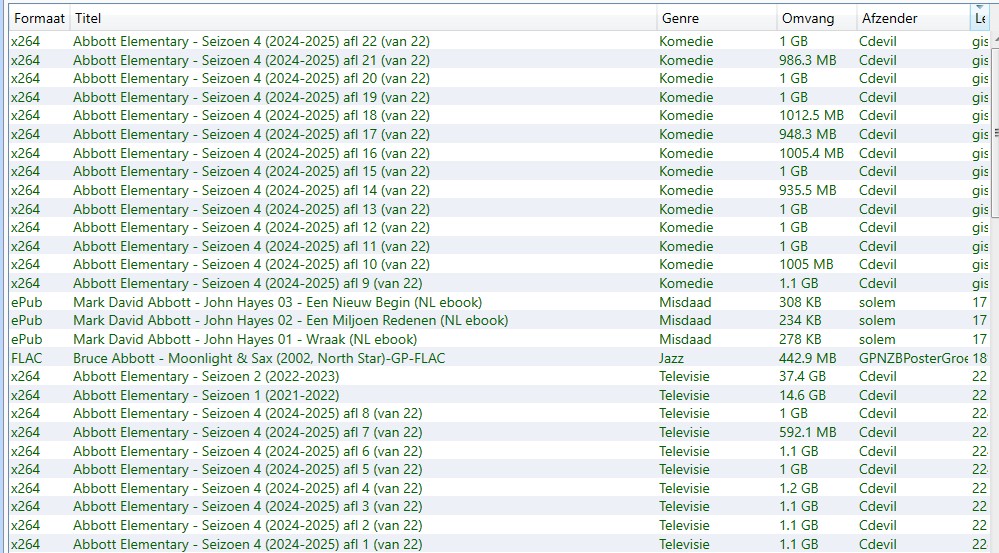
Task: Click the 948.3 MB size cell
Action: (807, 134)
